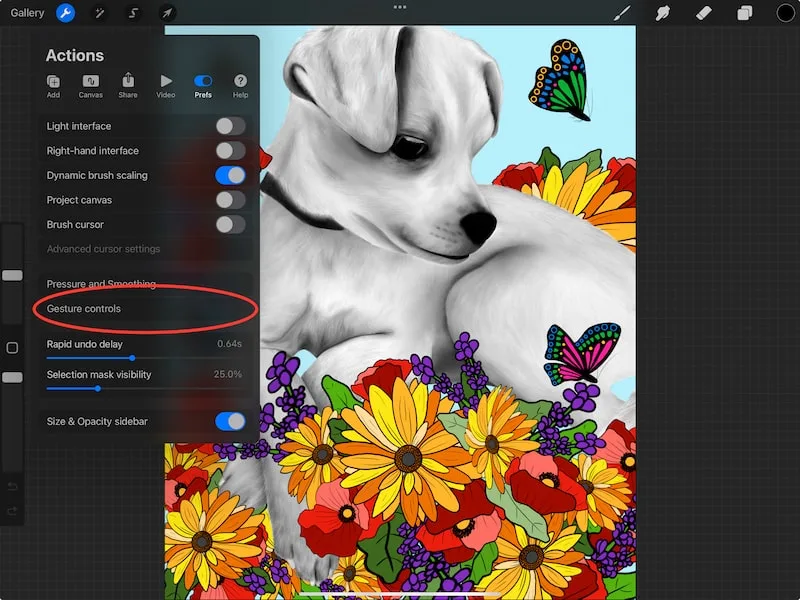Go to the Share tab
Viewport: 800px width, 600px height.
click(x=128, y=85)
